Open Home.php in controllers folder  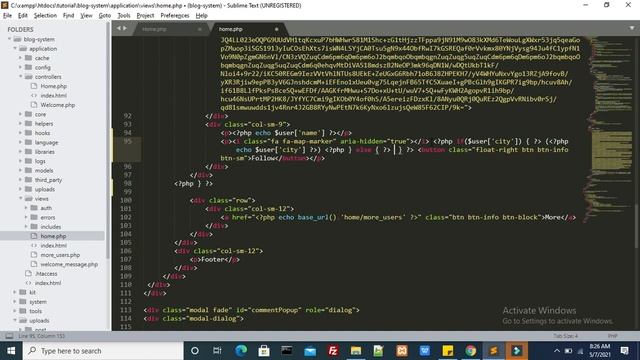click(x=53, y=86)
